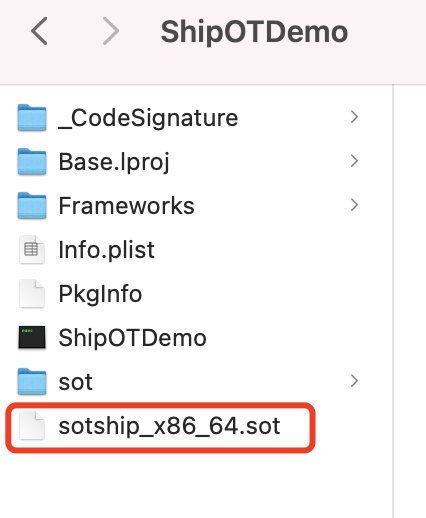
Task: Expand the Frameworks folder chevron
Action: pos(354,205)
